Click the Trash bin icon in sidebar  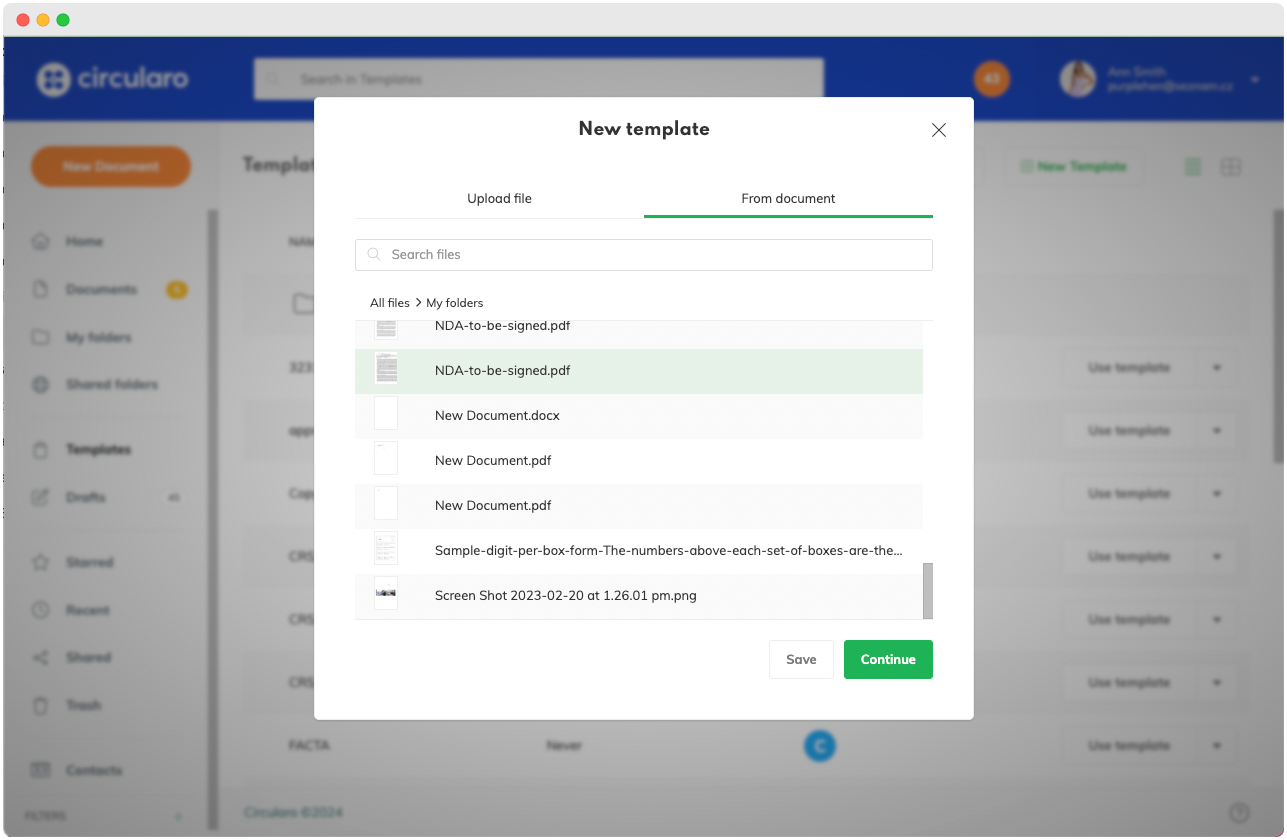click(41, 705)
